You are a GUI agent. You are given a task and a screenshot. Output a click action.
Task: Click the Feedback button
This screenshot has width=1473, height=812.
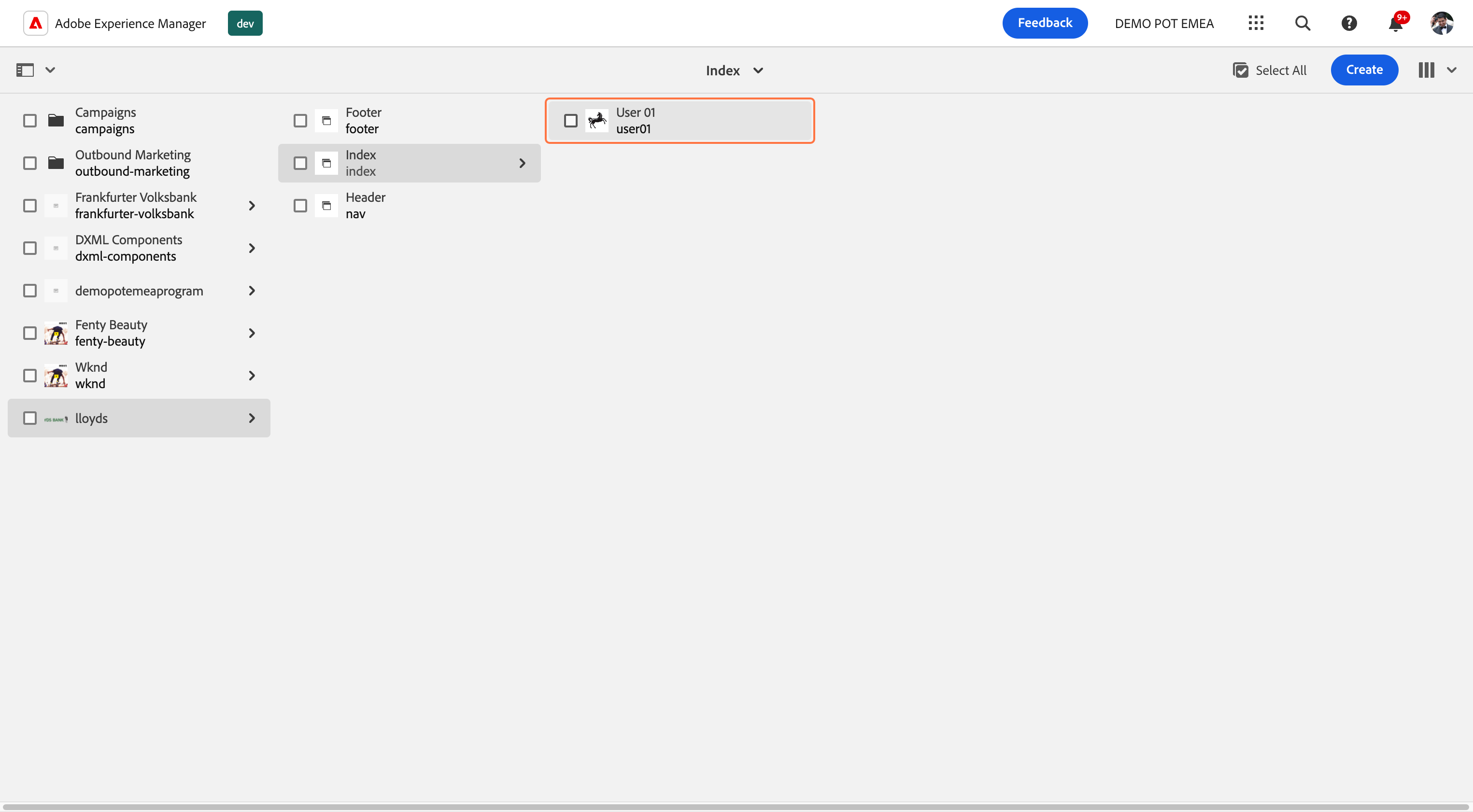[1045, 24]
